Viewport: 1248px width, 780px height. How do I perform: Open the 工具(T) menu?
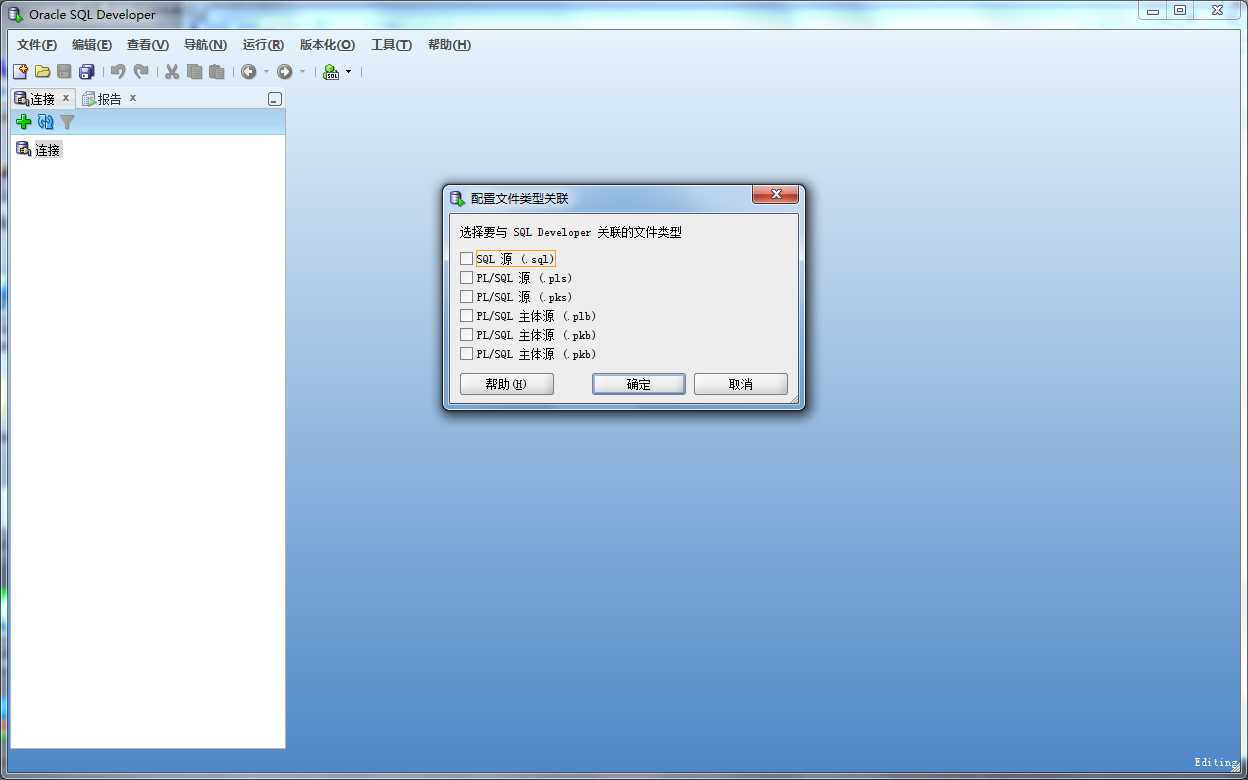(391, 45)
